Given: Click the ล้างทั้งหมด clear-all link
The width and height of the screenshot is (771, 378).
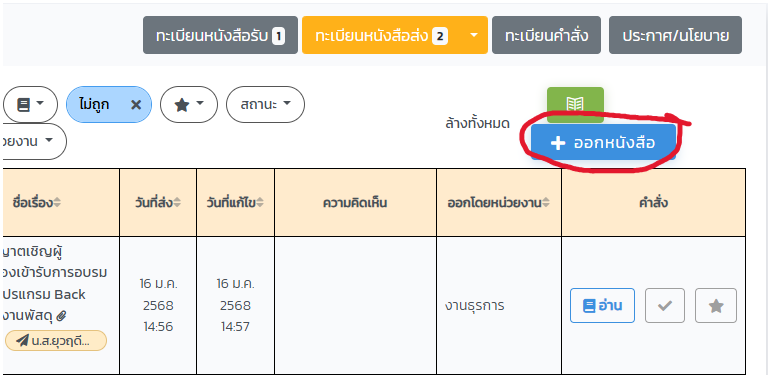Looking at the screenshot, I should [477, 123].
